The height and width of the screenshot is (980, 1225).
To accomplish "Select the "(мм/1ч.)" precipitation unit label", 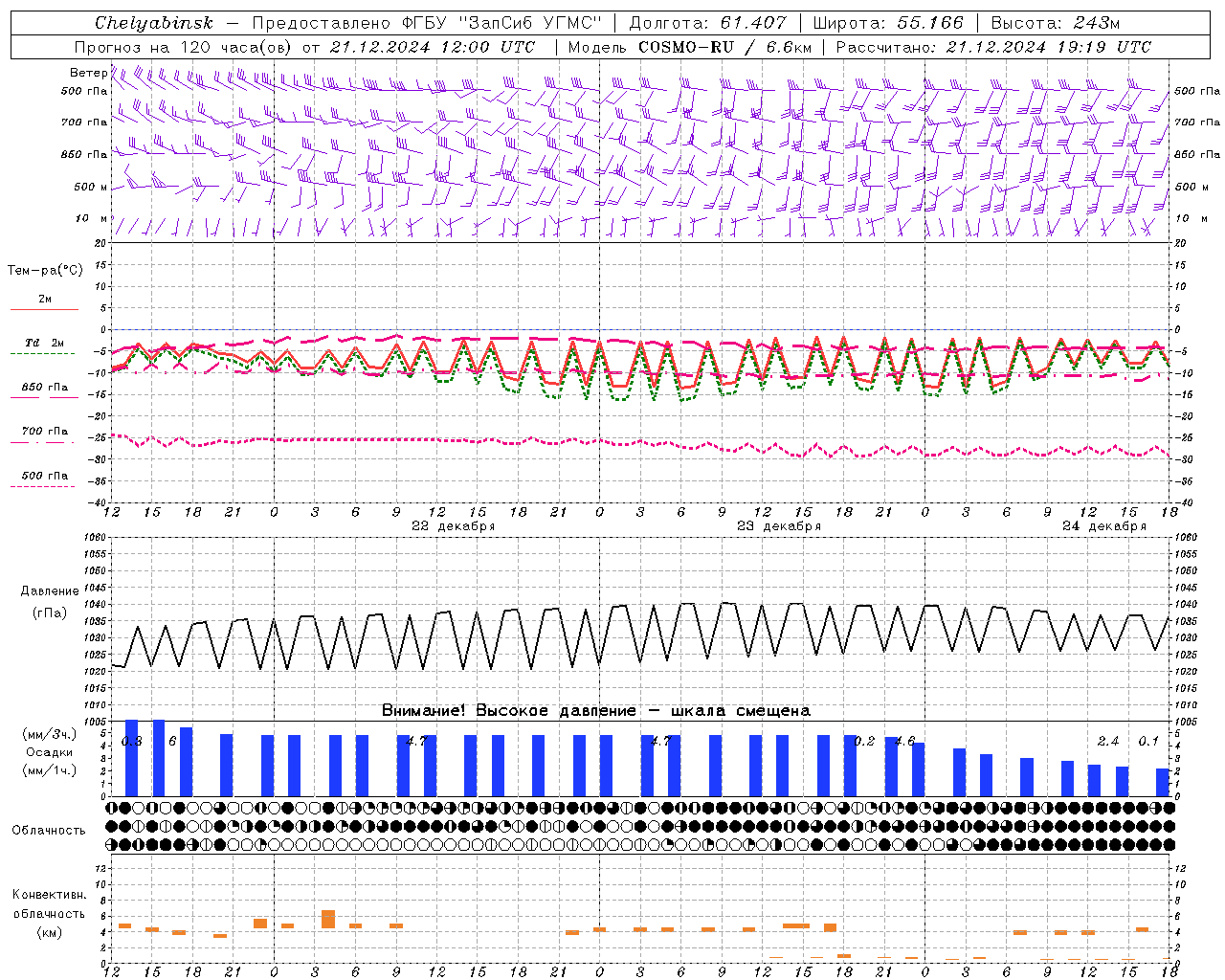I will point(49,770).
